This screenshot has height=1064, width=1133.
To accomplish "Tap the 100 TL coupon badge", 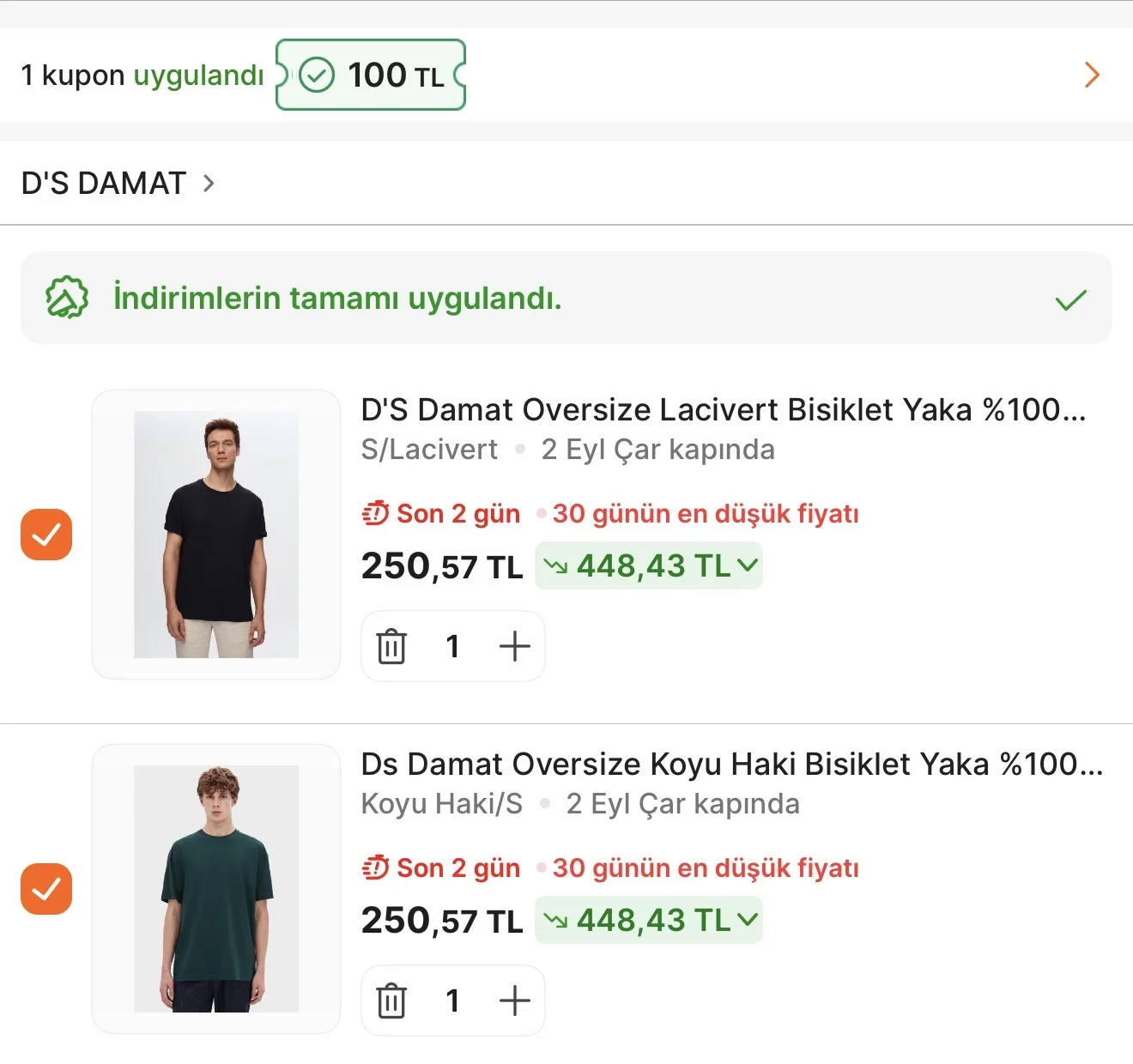I will tap(371, 75).
